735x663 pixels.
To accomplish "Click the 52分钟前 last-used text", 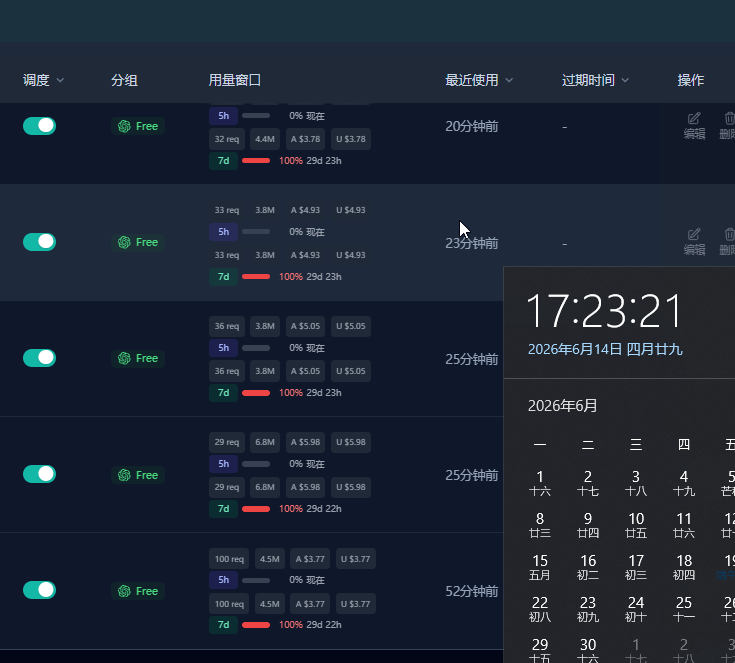I will 472,591.
